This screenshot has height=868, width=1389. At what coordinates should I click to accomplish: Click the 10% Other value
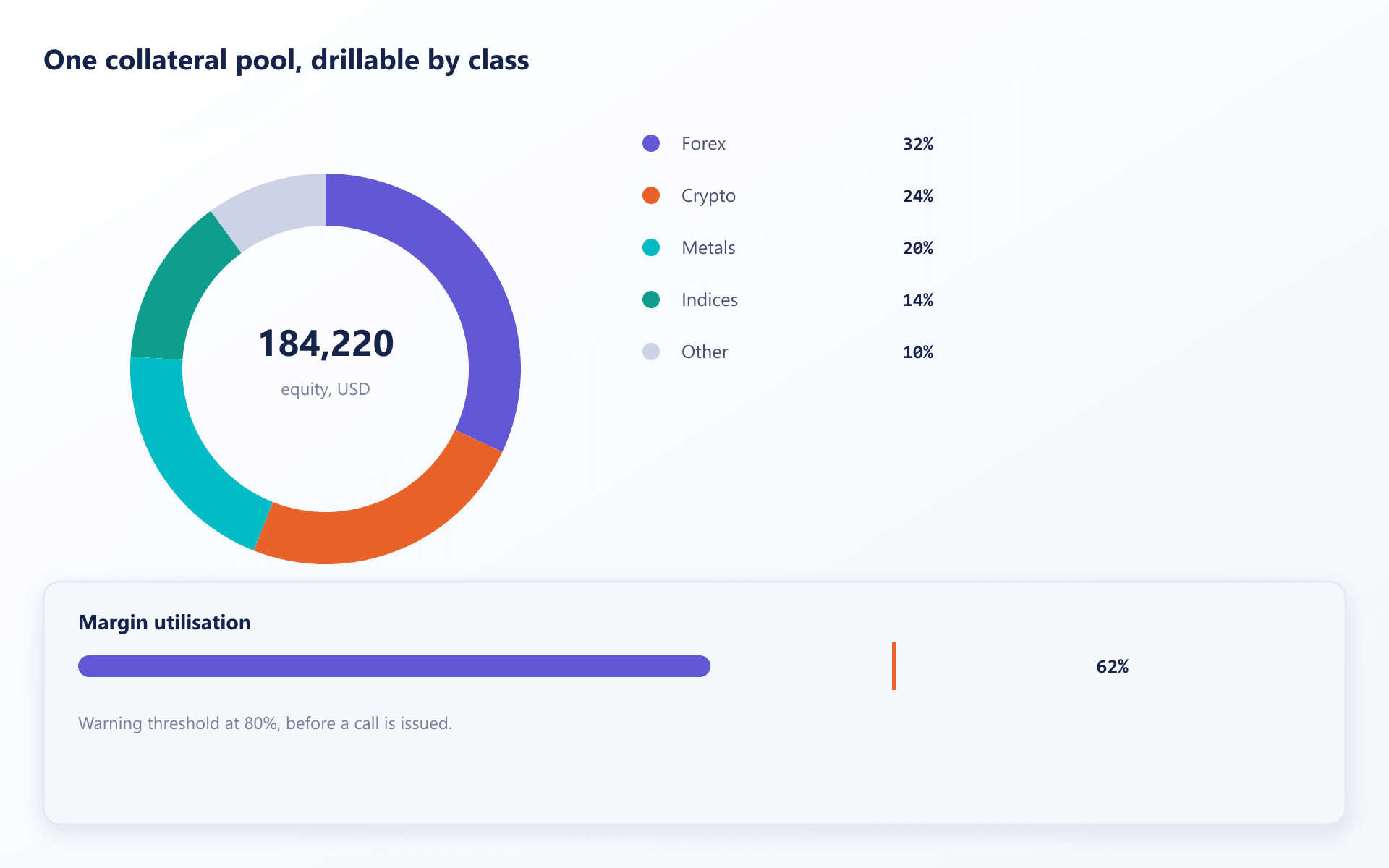(x=918, y=352)
